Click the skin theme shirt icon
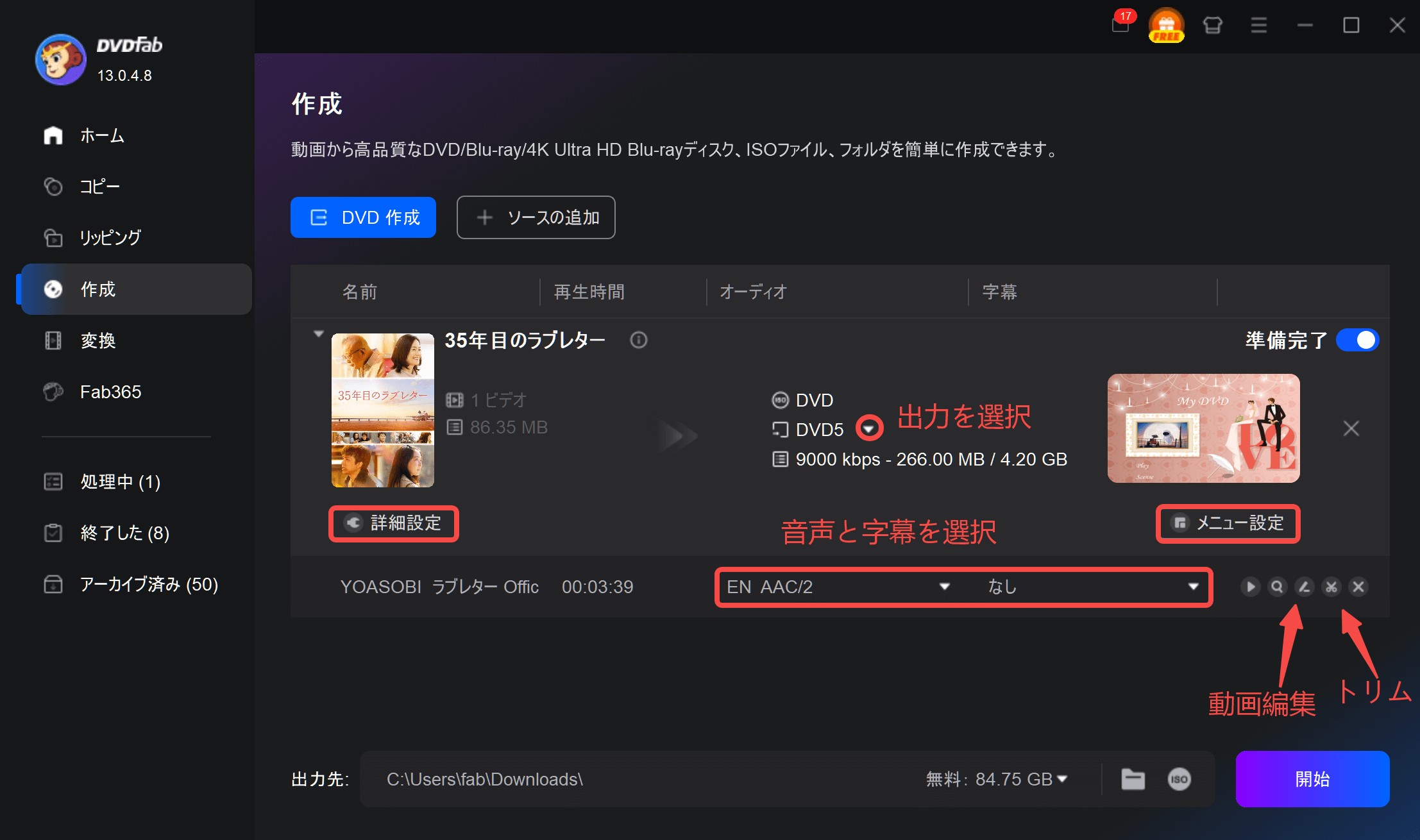Viewport: 1420px width, 840px height. click(x=1212, y=25)
